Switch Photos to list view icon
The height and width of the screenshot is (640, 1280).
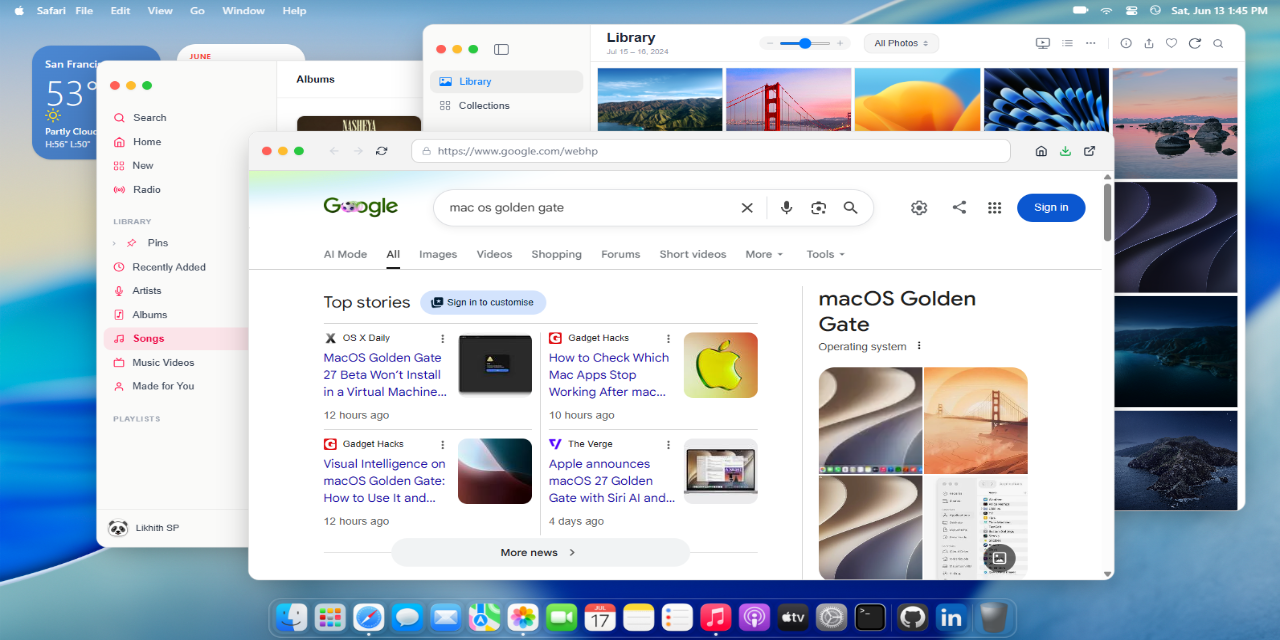1067,43
